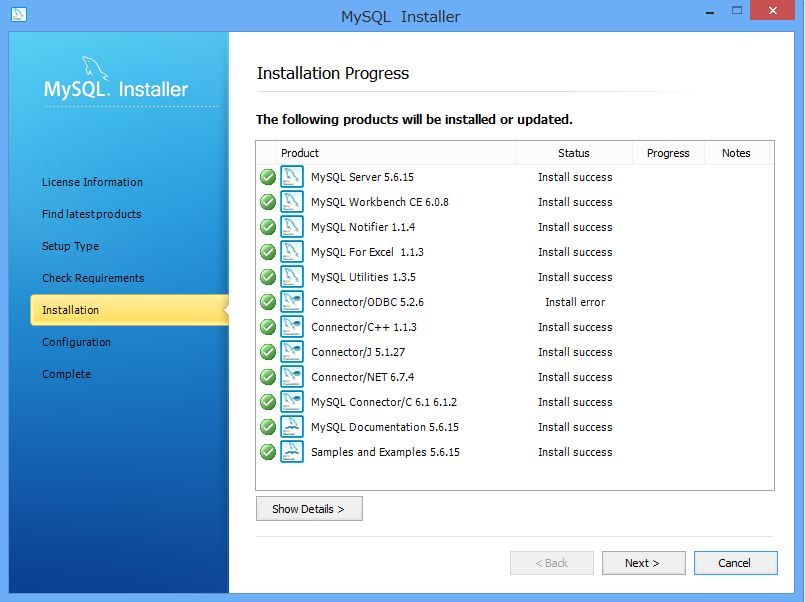This screenshot has width=805, height=602.
Task: Maximize the MySQL Installer window
Action: [737, 11]
